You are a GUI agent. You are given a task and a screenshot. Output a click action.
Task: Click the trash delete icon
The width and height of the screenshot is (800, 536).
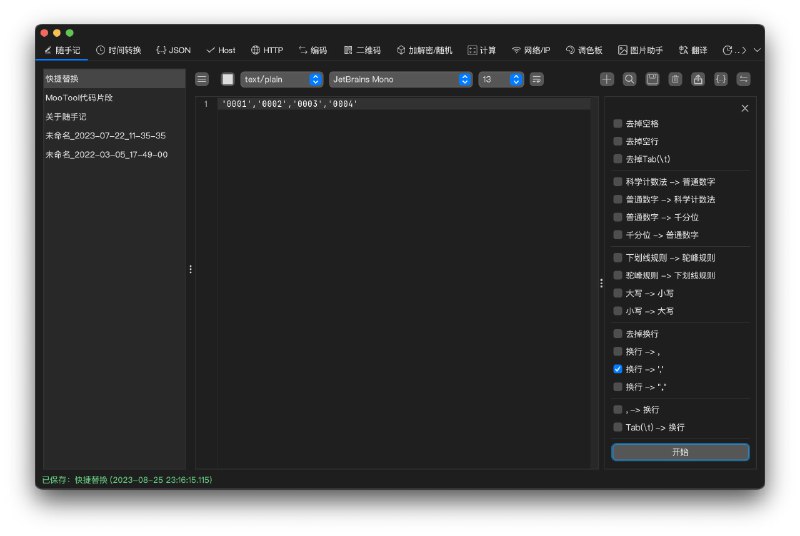(675, 79)
